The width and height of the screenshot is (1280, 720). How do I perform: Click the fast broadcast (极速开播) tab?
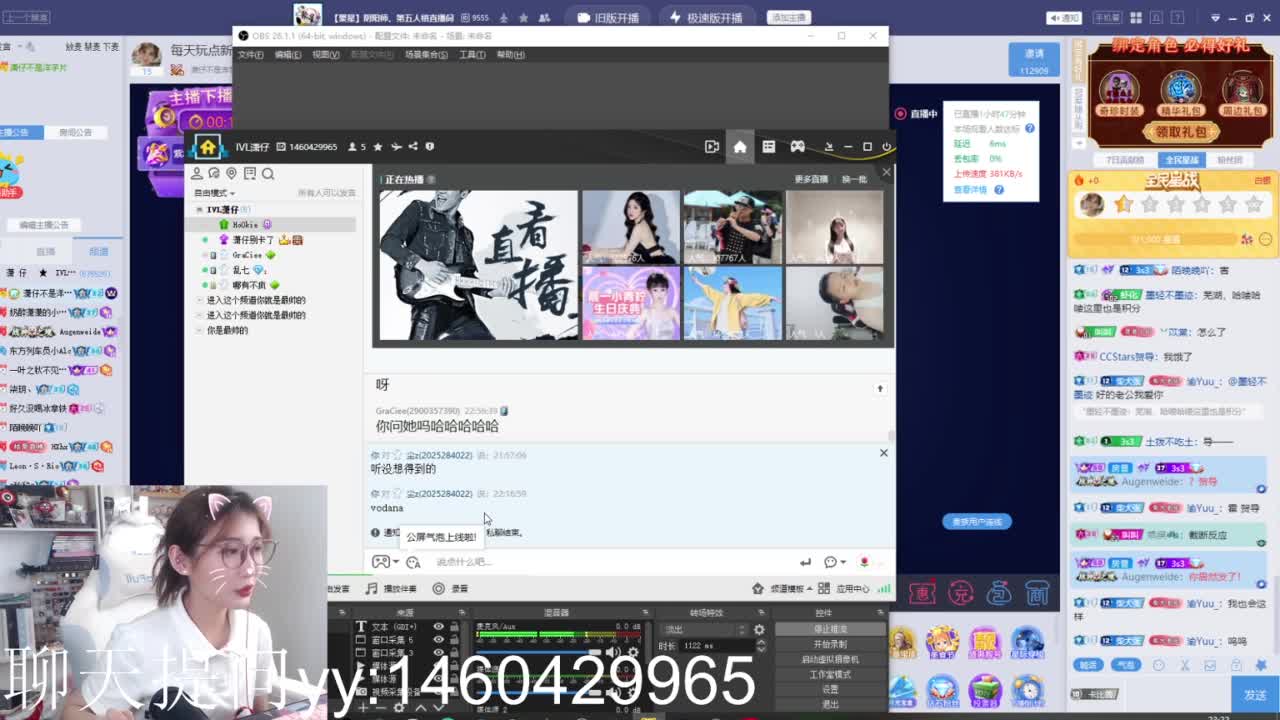pos(706,17)
